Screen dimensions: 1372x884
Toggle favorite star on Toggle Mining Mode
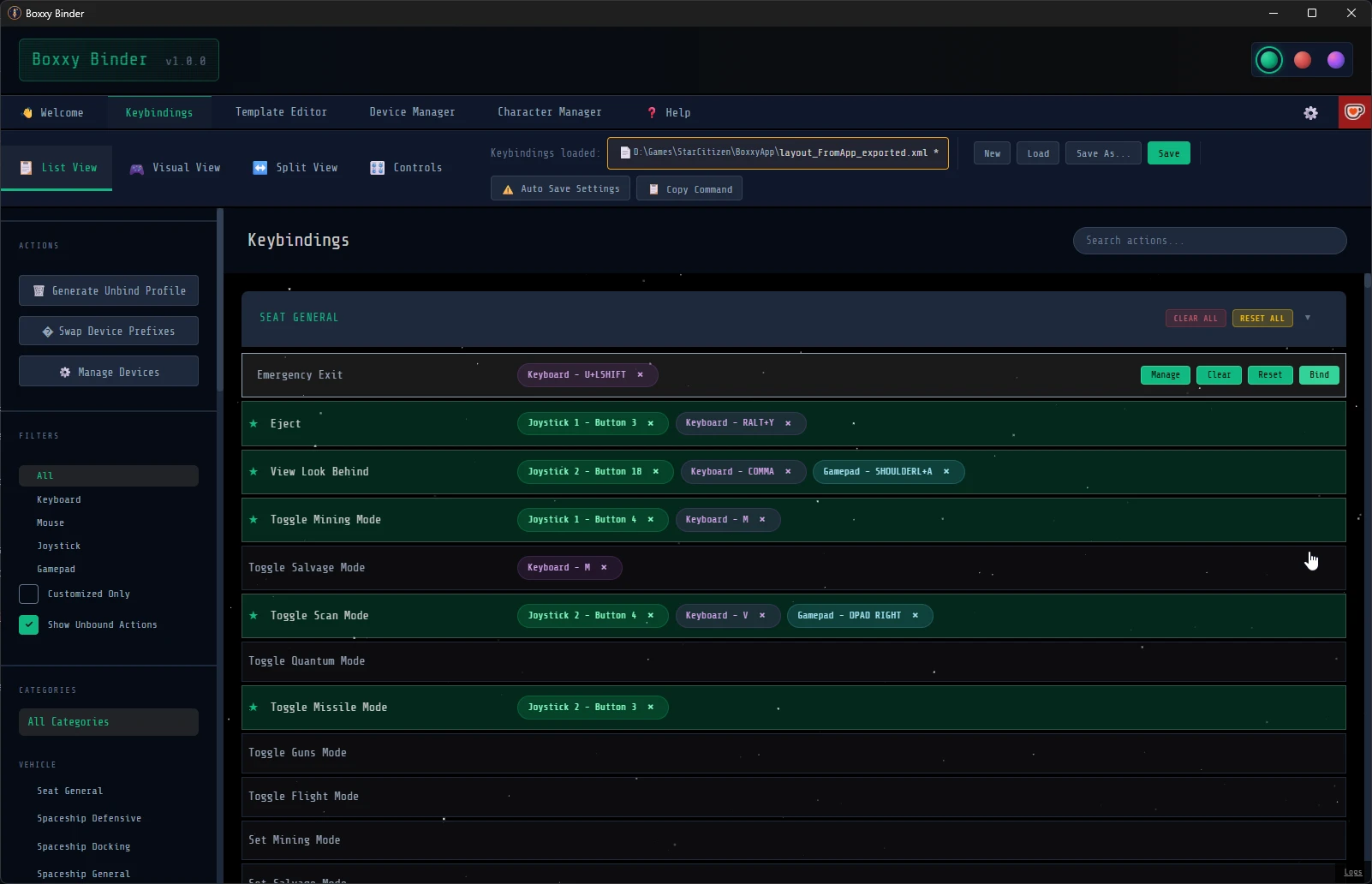254,519
